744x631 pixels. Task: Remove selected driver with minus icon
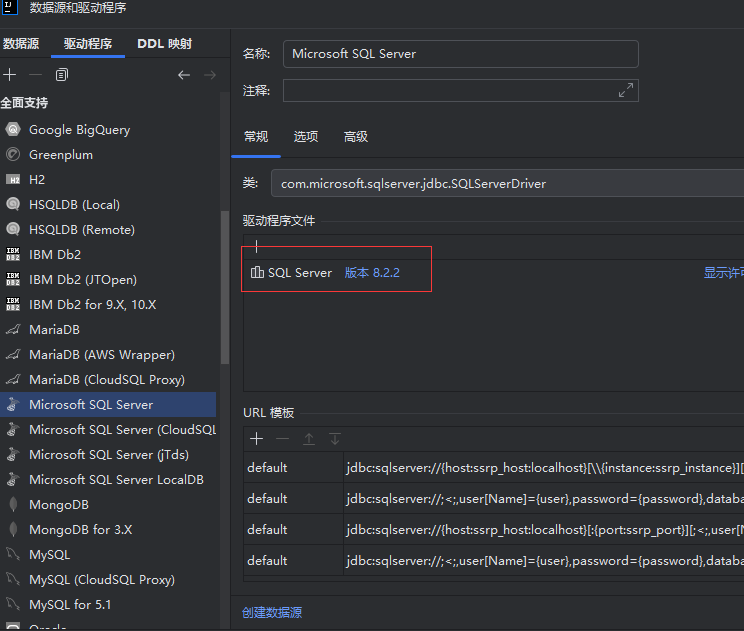coord(36,74)
